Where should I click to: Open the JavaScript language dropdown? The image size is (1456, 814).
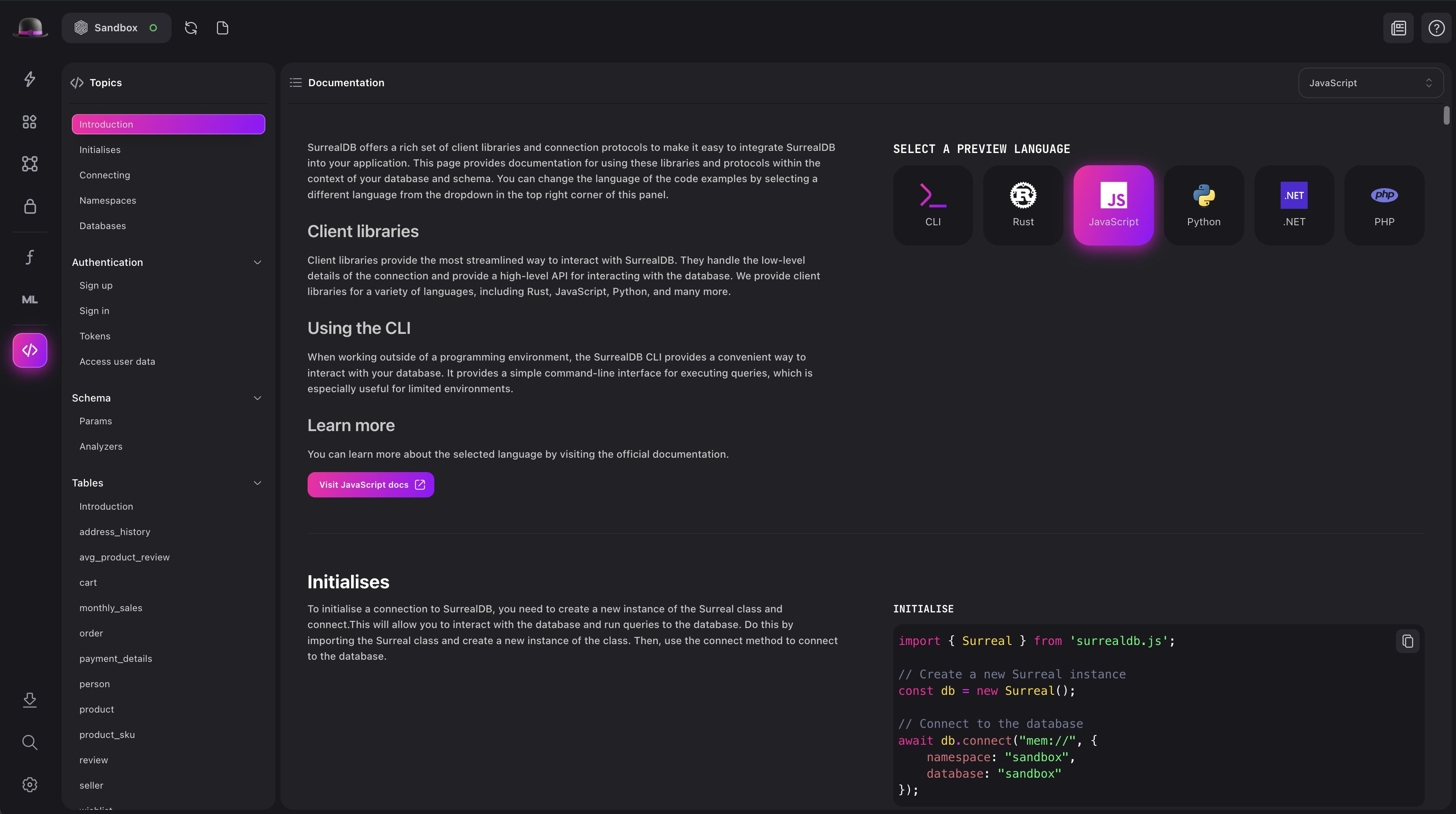[1371, 82]
